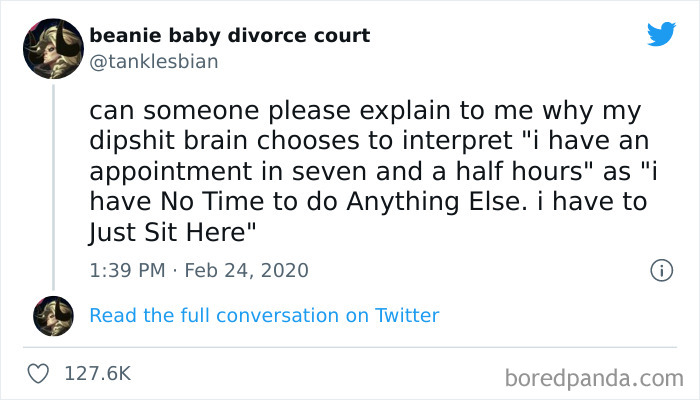
Task: Click the word "Twitter" in the conversation link
Action: coord(406,316)
